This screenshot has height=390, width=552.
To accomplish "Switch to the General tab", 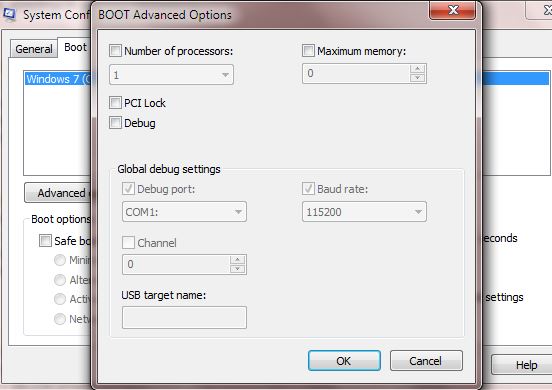I will coord(33,49).
